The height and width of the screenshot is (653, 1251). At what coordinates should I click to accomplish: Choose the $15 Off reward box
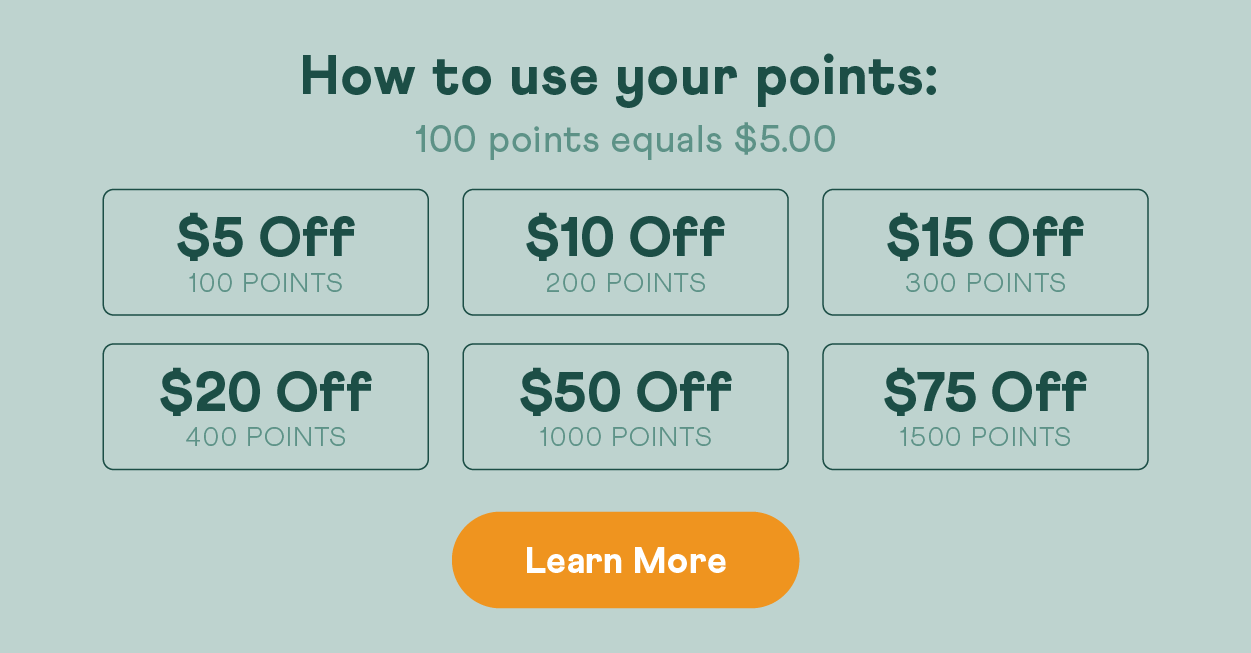click(985, 252)
